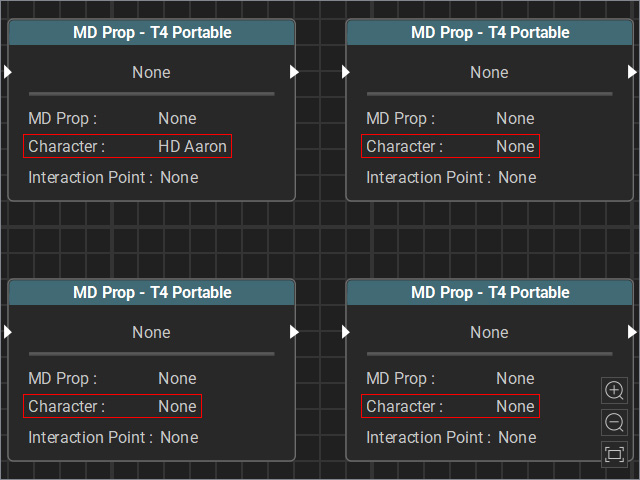Screen dimensions: 640x480
Task: Click the bottom-left node's input arrow connector
Action: [x=8, y=332]
